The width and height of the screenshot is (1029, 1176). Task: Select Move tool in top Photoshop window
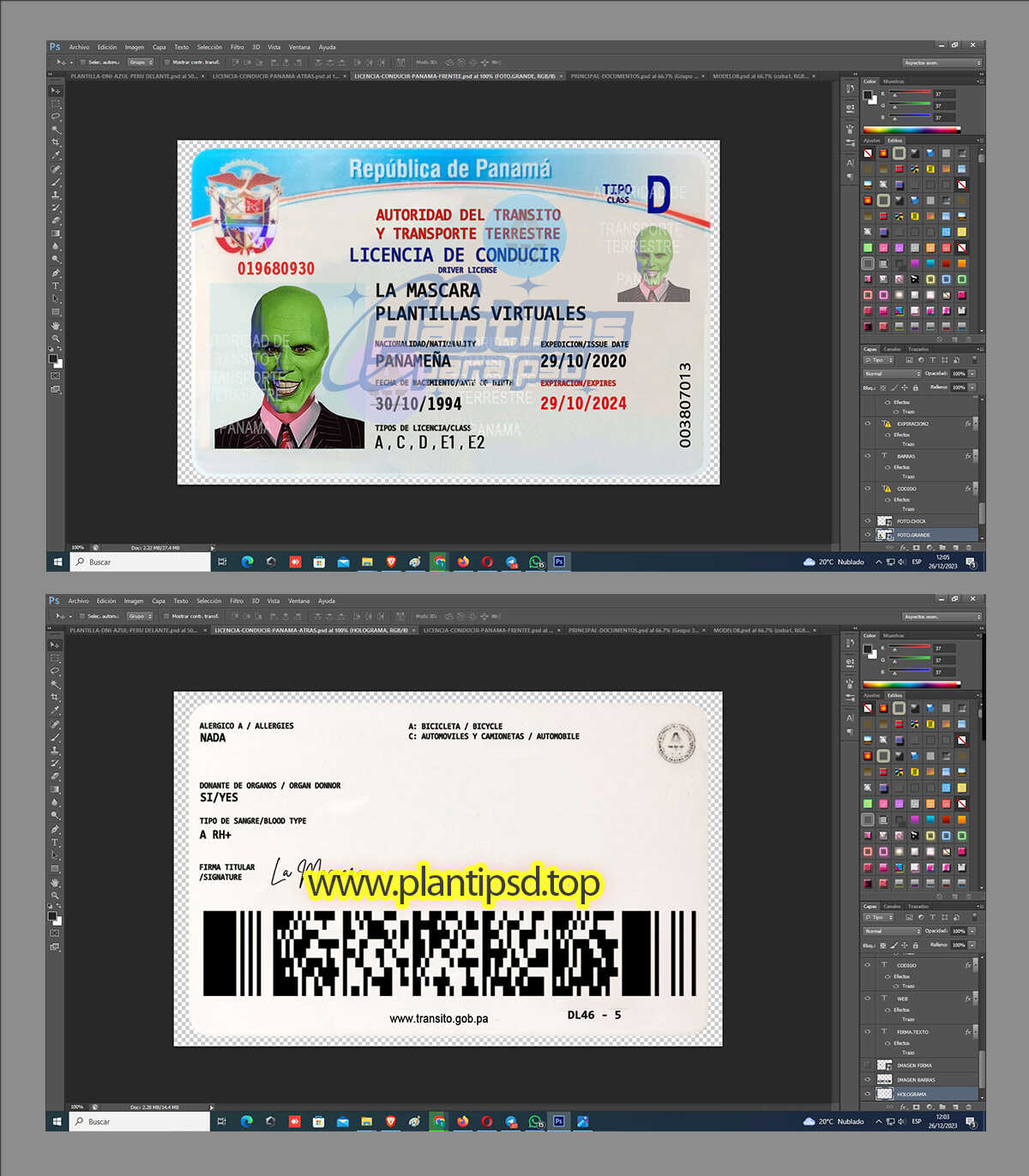(x=56, y=91)
